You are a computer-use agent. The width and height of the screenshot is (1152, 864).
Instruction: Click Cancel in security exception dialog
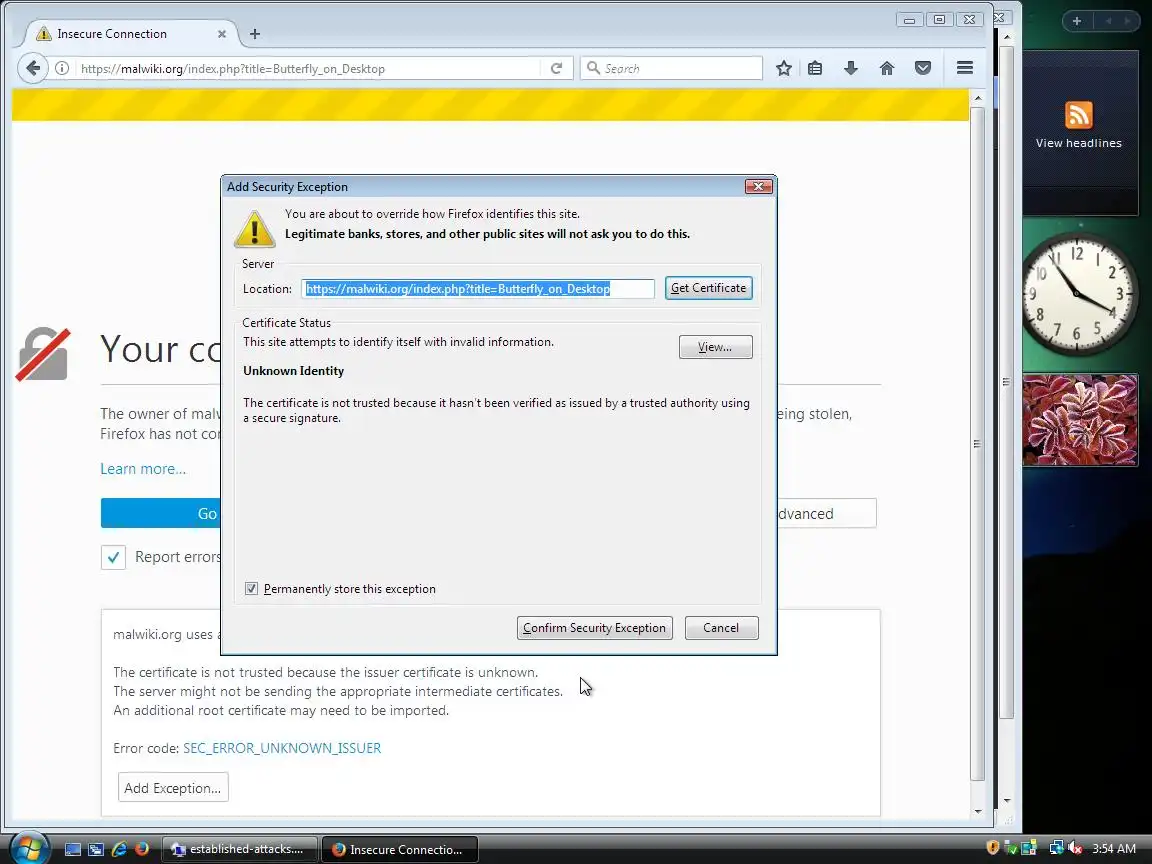(x=721, y=628)
